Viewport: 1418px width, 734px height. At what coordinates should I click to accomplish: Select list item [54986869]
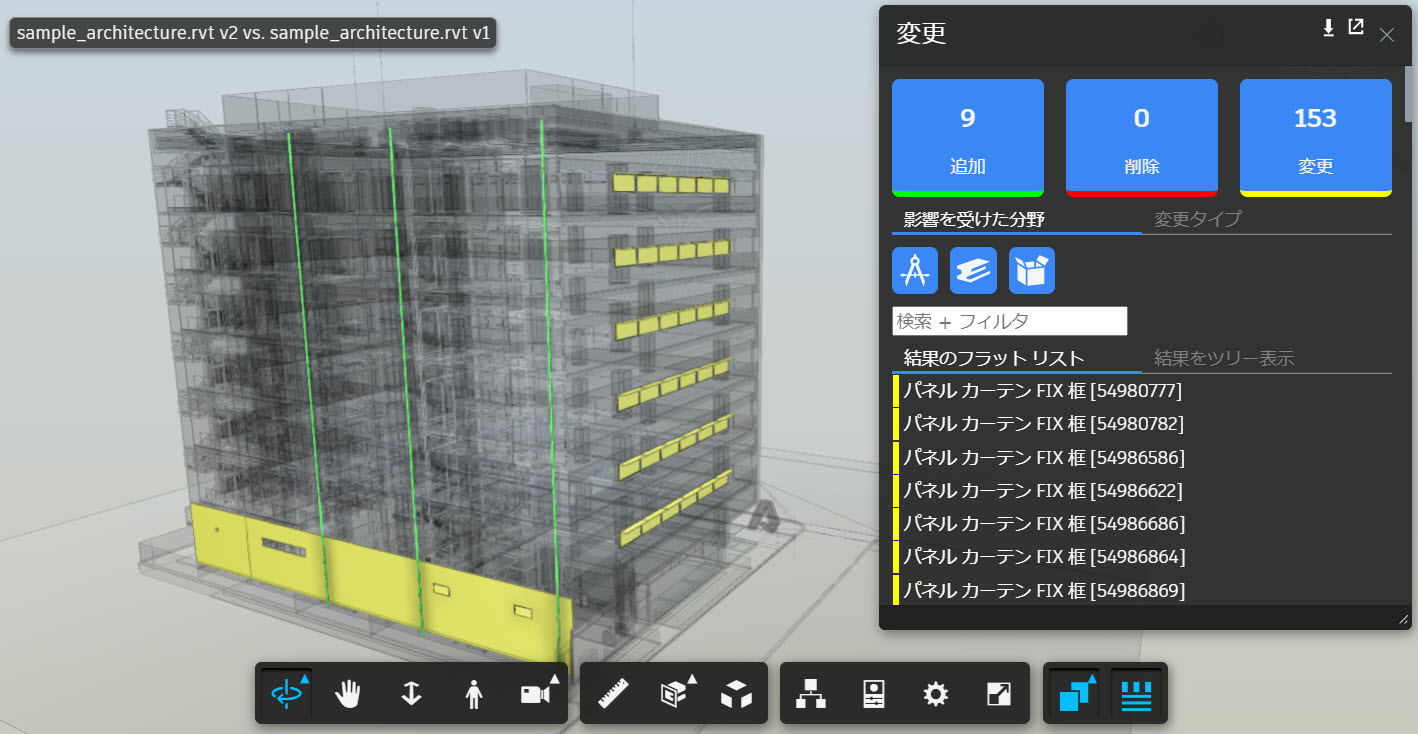(x=1142, y=590)
